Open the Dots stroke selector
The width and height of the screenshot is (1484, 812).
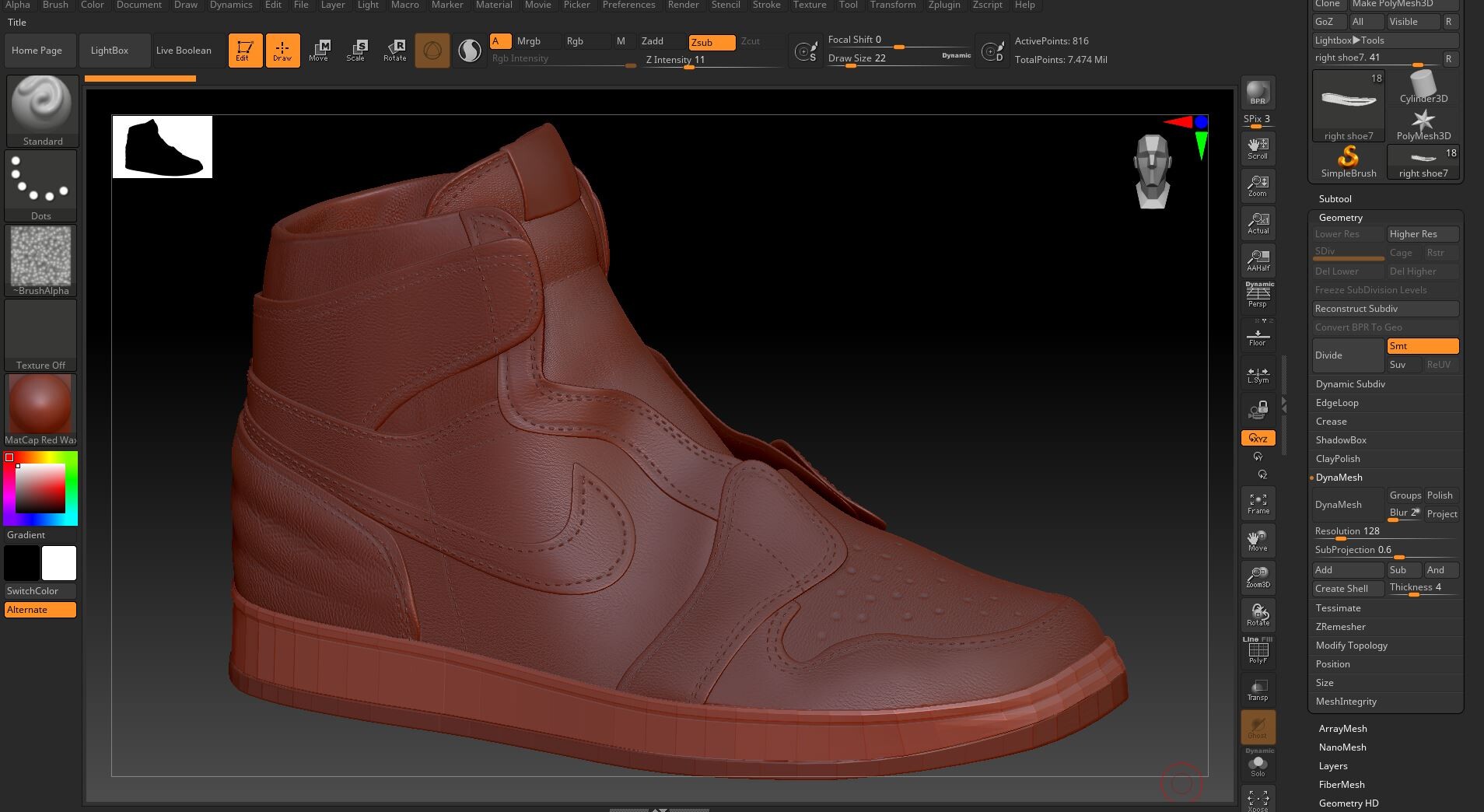(x=41, y=185)
